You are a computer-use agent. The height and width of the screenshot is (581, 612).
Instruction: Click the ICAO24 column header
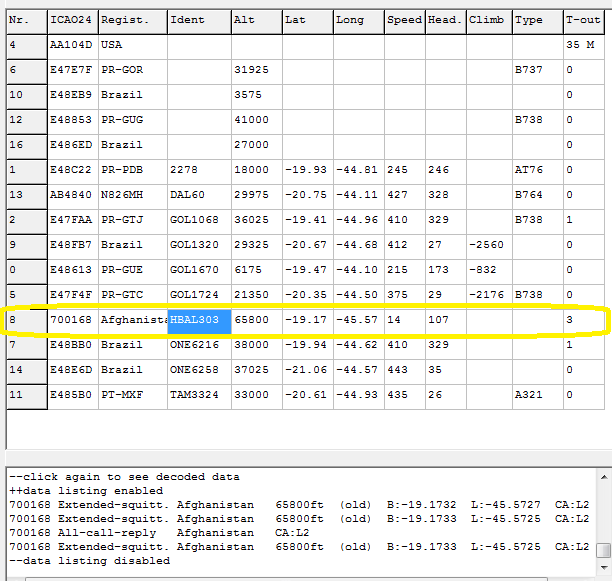pyautogui.click(x=72, y=20)
